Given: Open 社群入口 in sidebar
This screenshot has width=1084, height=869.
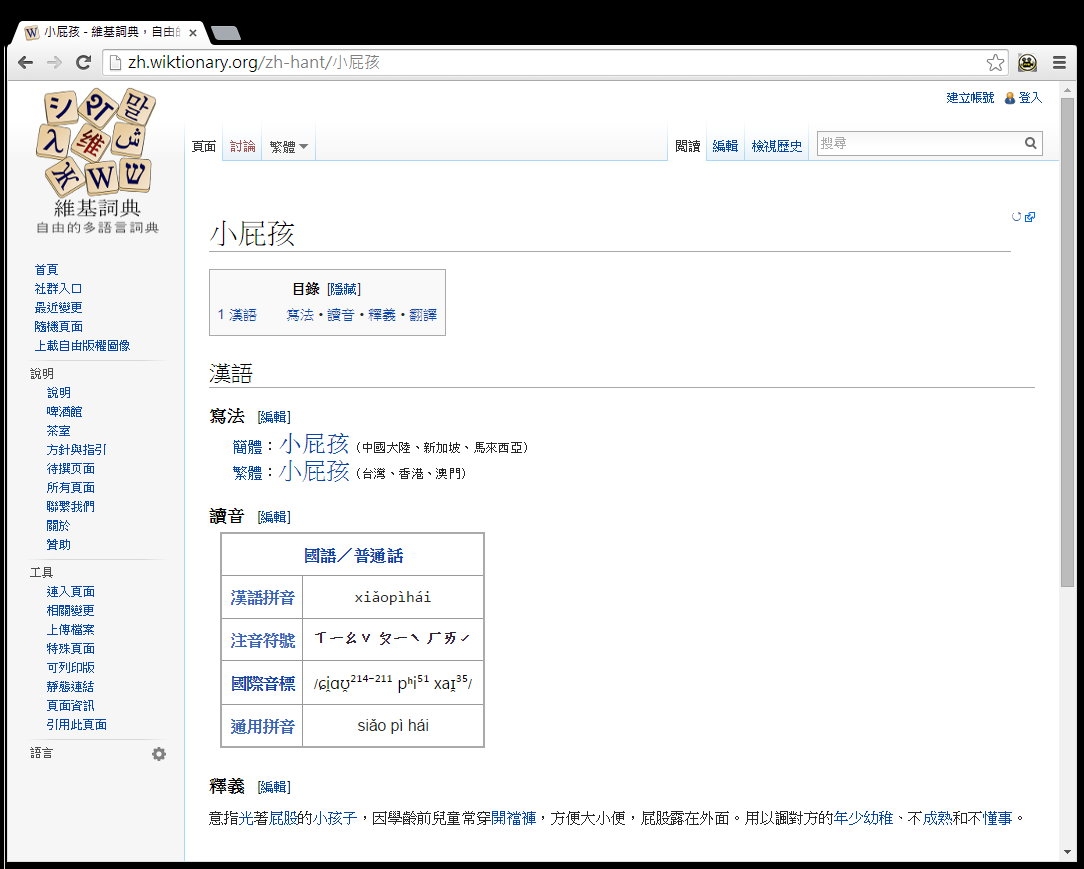Looking at the screenshot, I should click(58, 288).
